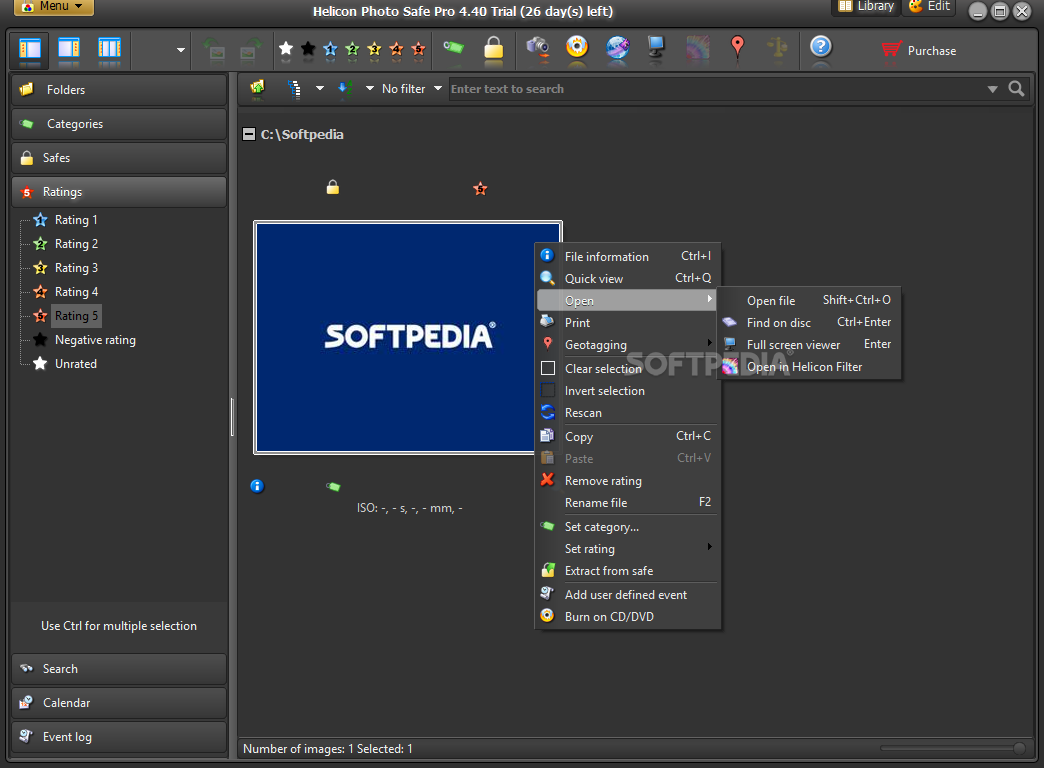Apply rating 5 red star toolbar icon

pos(418,49)
